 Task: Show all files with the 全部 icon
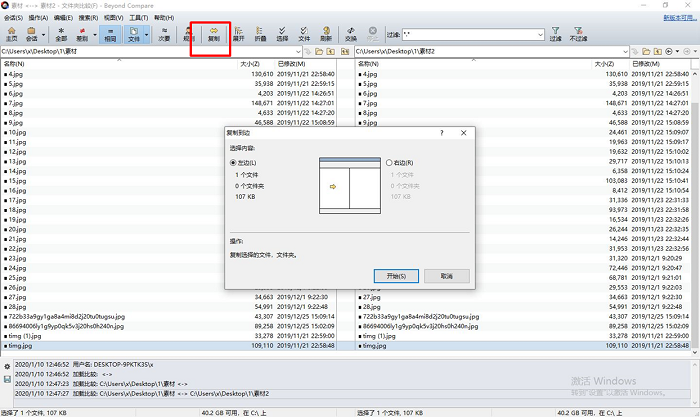point(61,34)
